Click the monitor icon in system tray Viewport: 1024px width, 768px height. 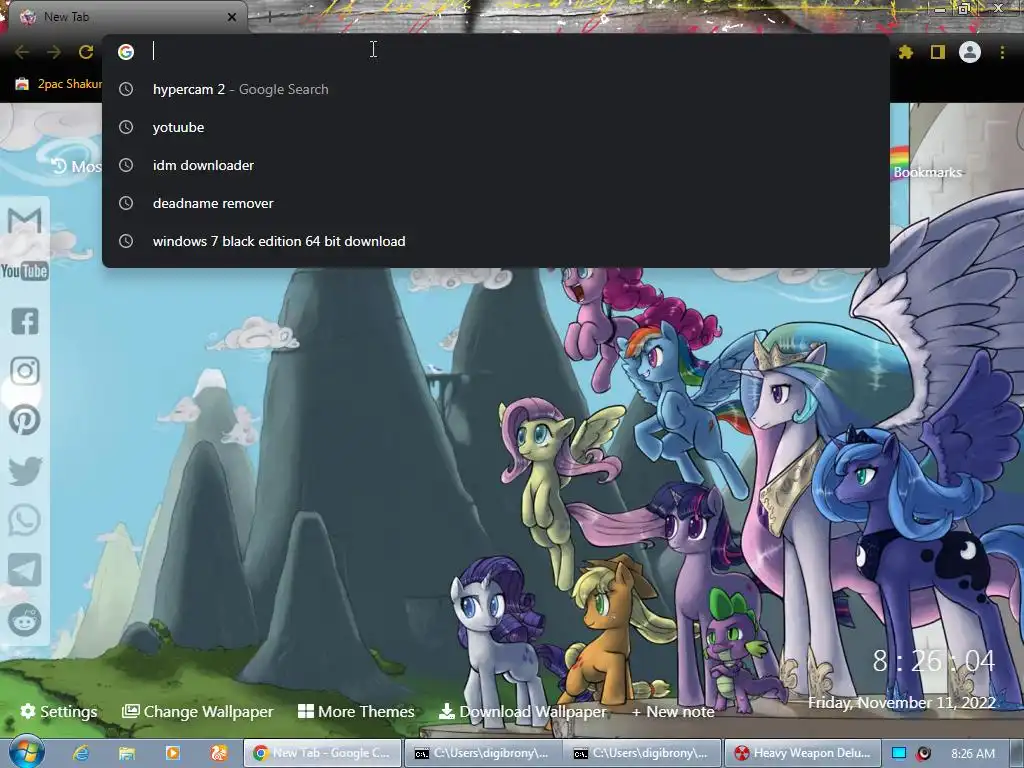pos(899,753)
